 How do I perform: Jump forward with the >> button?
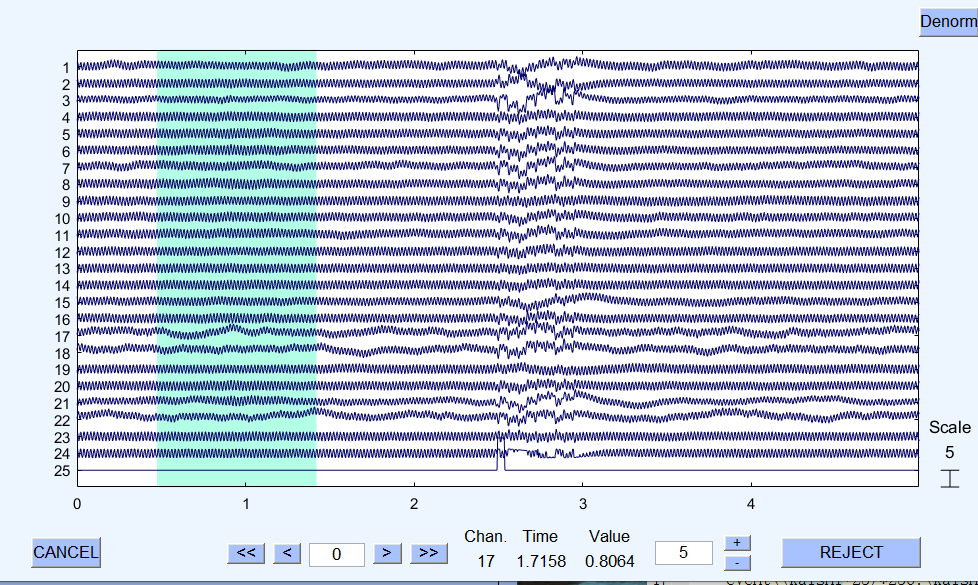coord(428,553)
